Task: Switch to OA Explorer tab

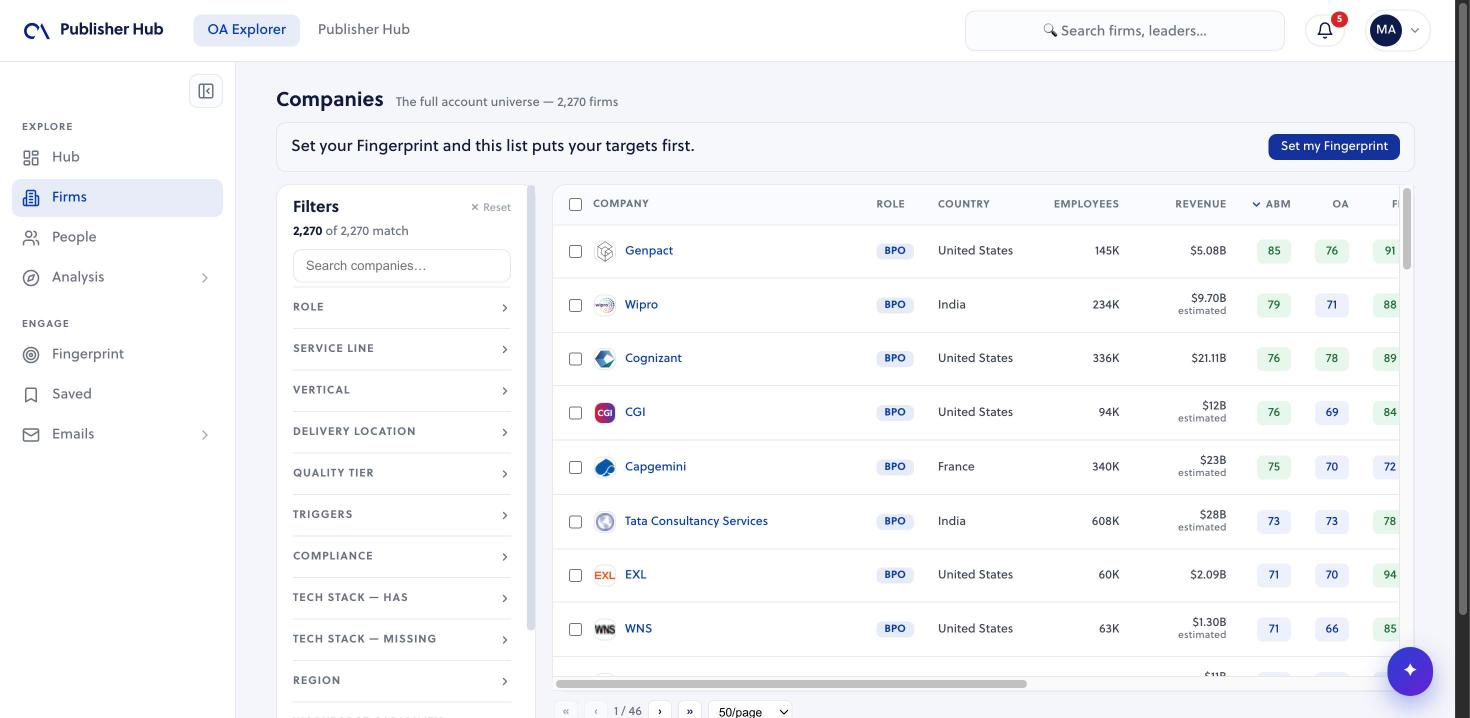Action: [x=246, y=30]
